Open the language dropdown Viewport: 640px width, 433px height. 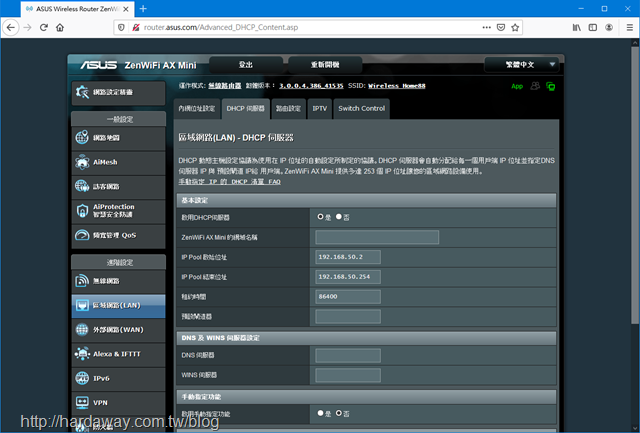coord(524,64)
